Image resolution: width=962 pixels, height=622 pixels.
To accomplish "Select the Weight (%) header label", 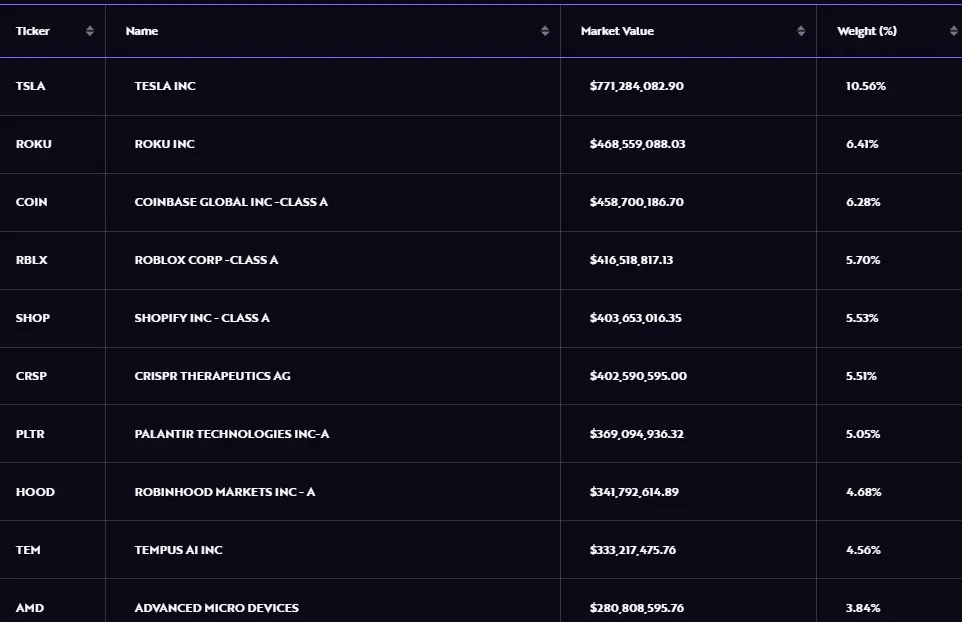I will click(x=867, y=31).
